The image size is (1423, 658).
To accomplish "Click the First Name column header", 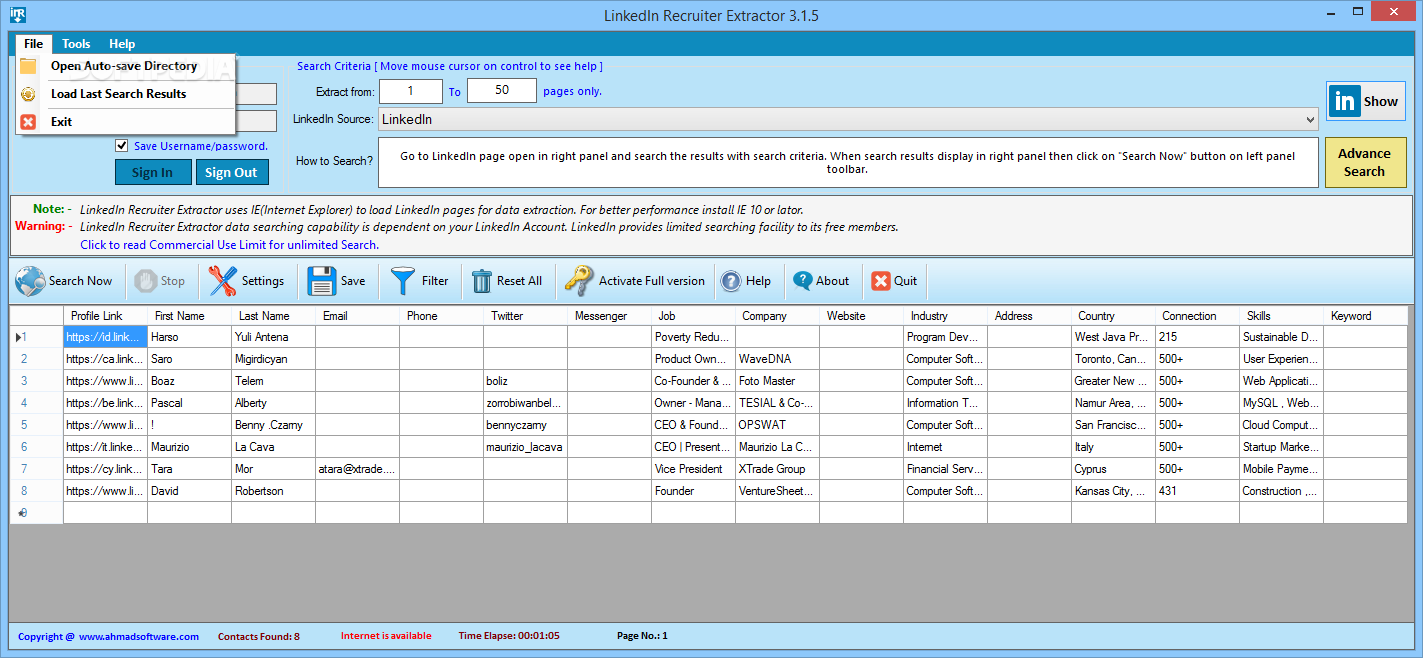I will (190, 316).
